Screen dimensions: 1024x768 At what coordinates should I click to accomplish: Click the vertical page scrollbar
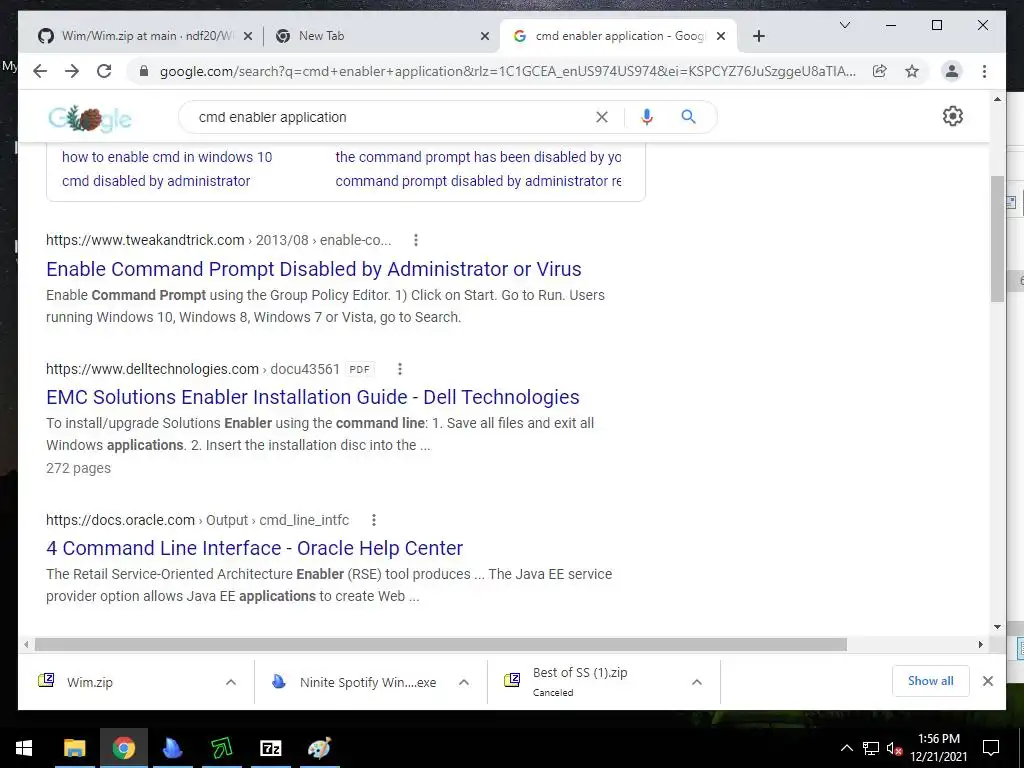997,238
